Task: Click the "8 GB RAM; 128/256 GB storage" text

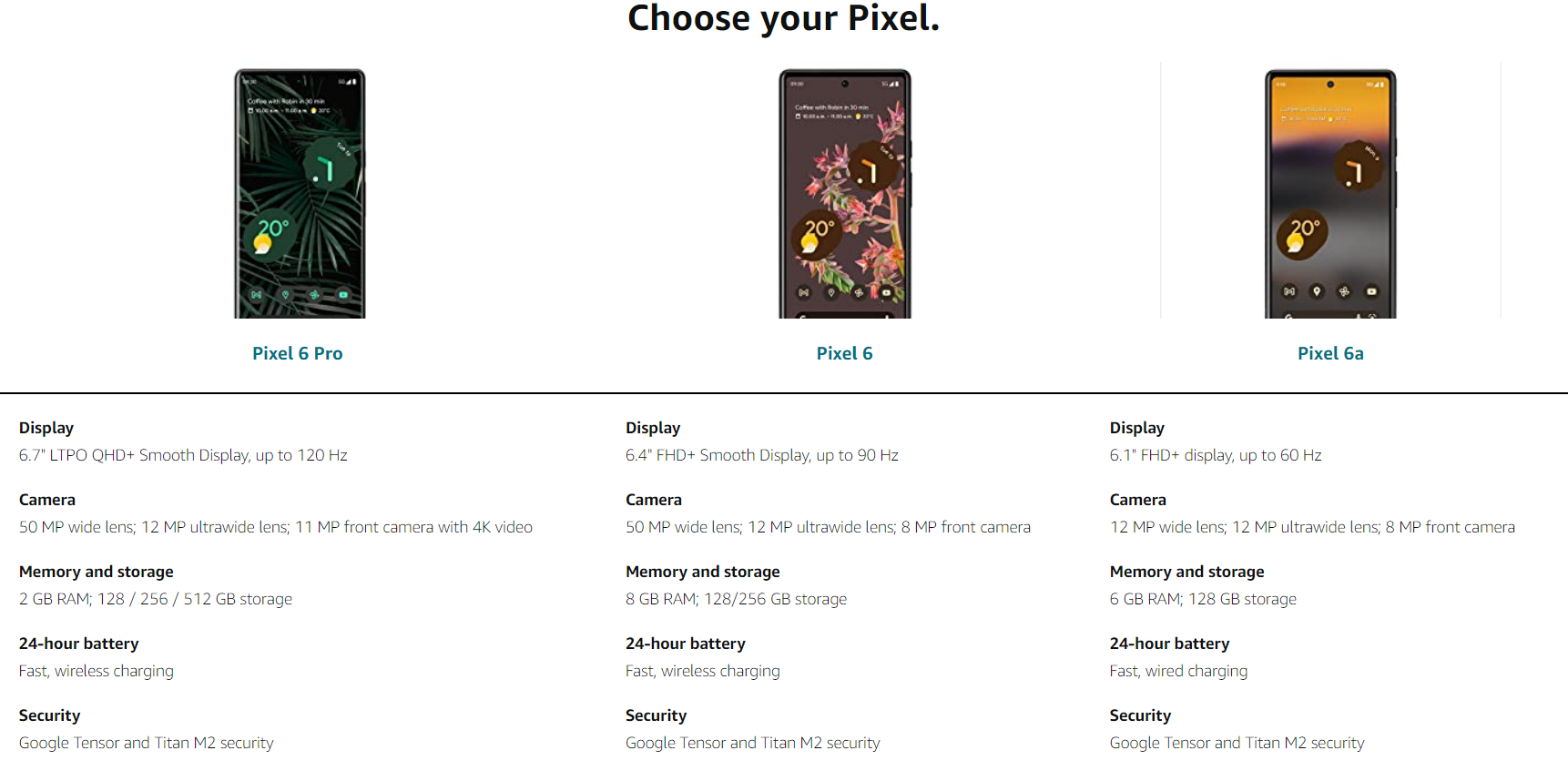Action: tap(736, 599)
